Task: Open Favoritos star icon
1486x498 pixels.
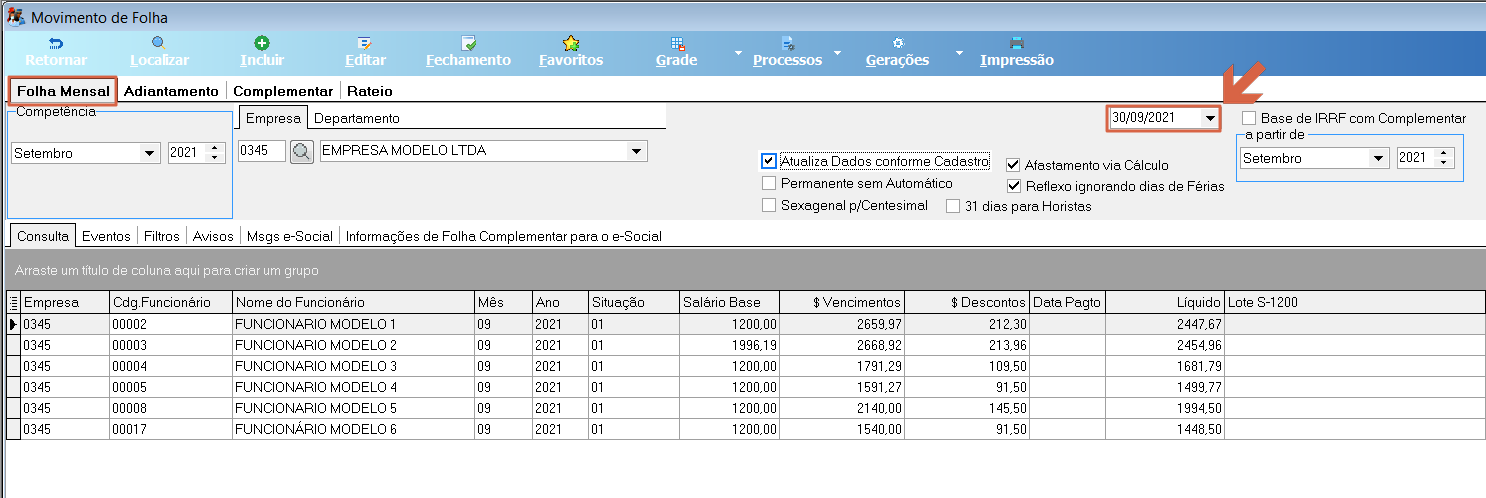Action: pyautogui.click(x=571, y=43)
